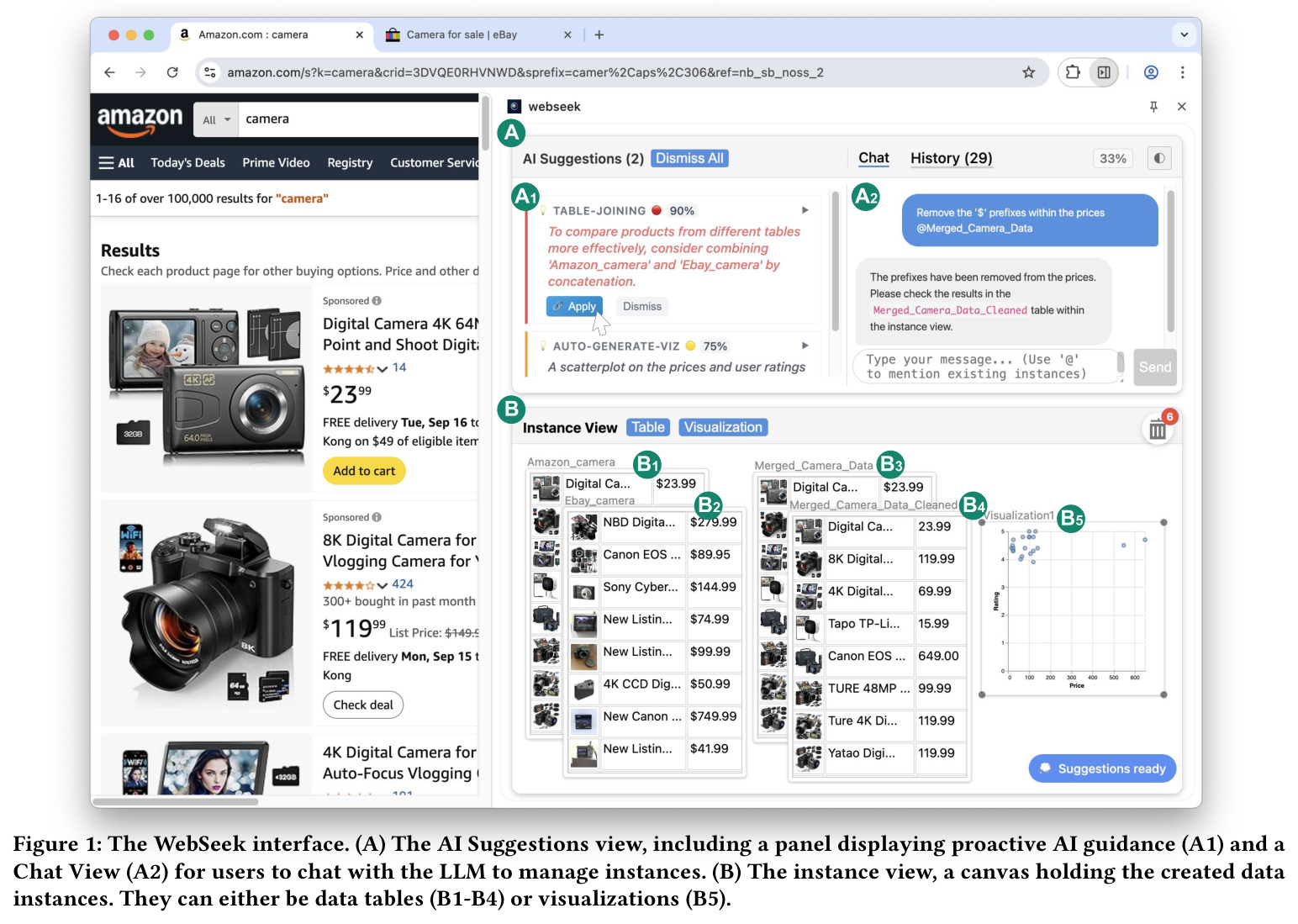Screen dimensions: 1298x924
Task: Select the Table instance button
Action: (x=648, y=427)
